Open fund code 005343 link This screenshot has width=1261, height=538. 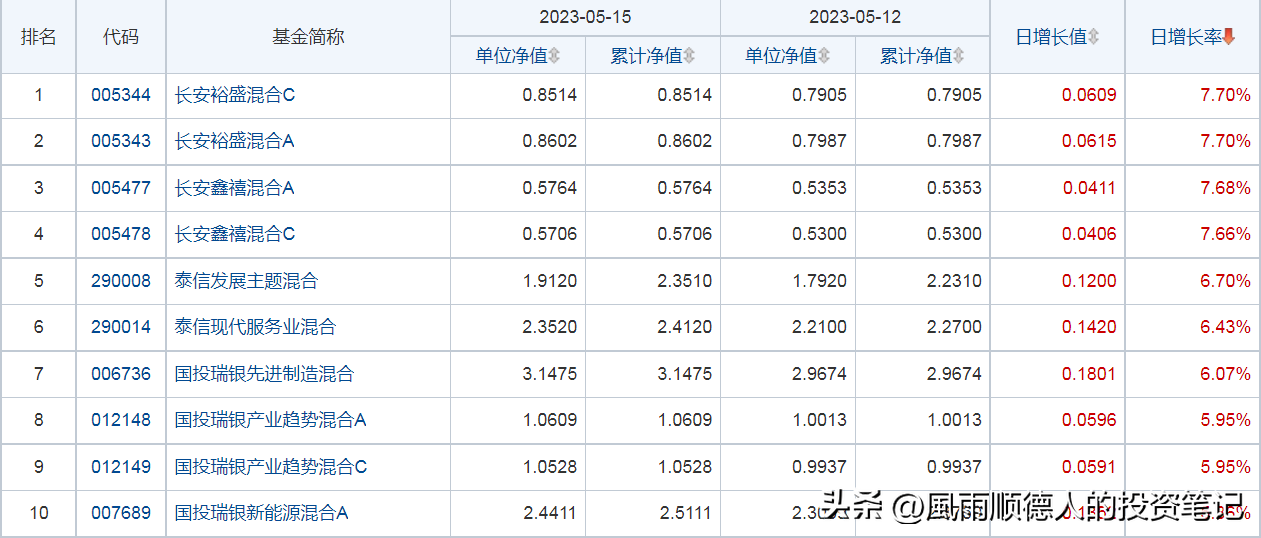click(x=121, y=141)
